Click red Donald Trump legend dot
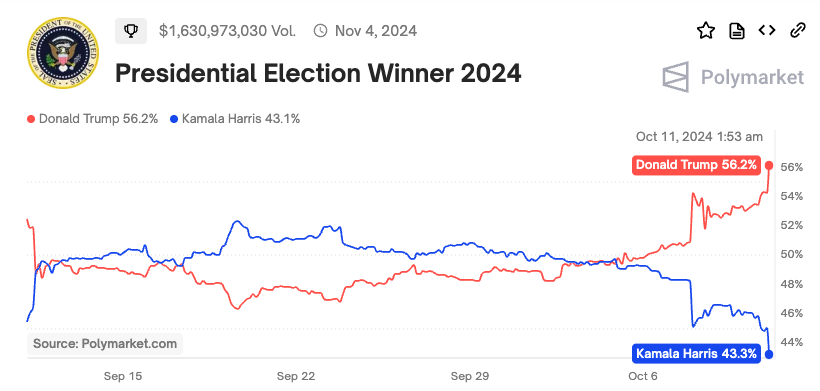Viewport: 820px width, 391px height. (31, 119)
